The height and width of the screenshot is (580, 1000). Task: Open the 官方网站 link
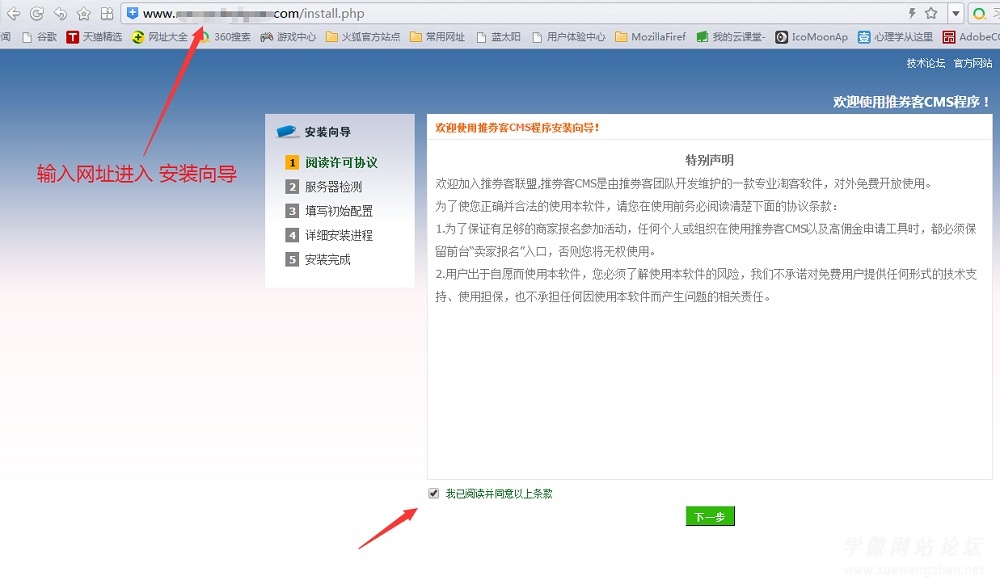972,63
